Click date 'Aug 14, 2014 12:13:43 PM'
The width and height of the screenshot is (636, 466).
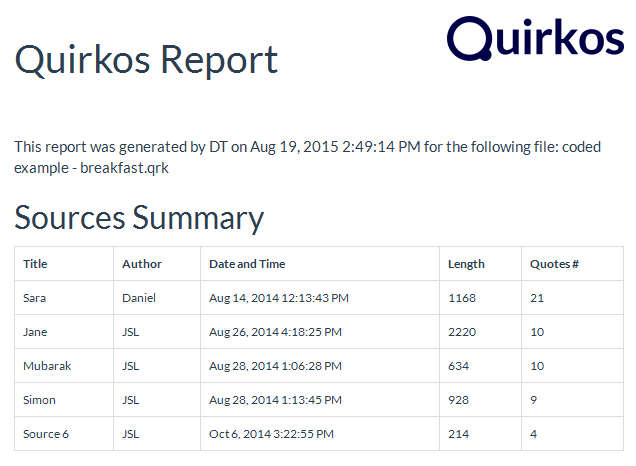click(x=279, y=298)
